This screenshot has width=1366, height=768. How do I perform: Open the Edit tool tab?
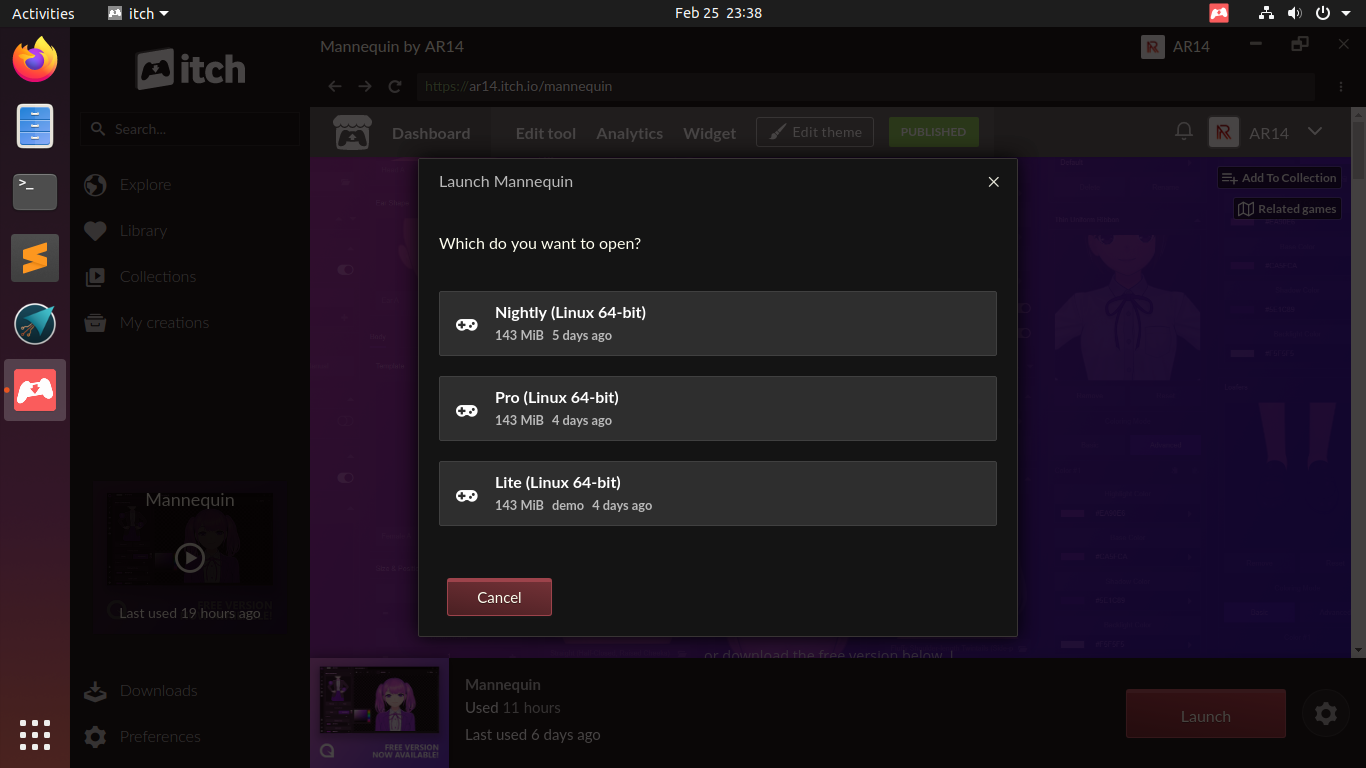(x=546, y=133)
